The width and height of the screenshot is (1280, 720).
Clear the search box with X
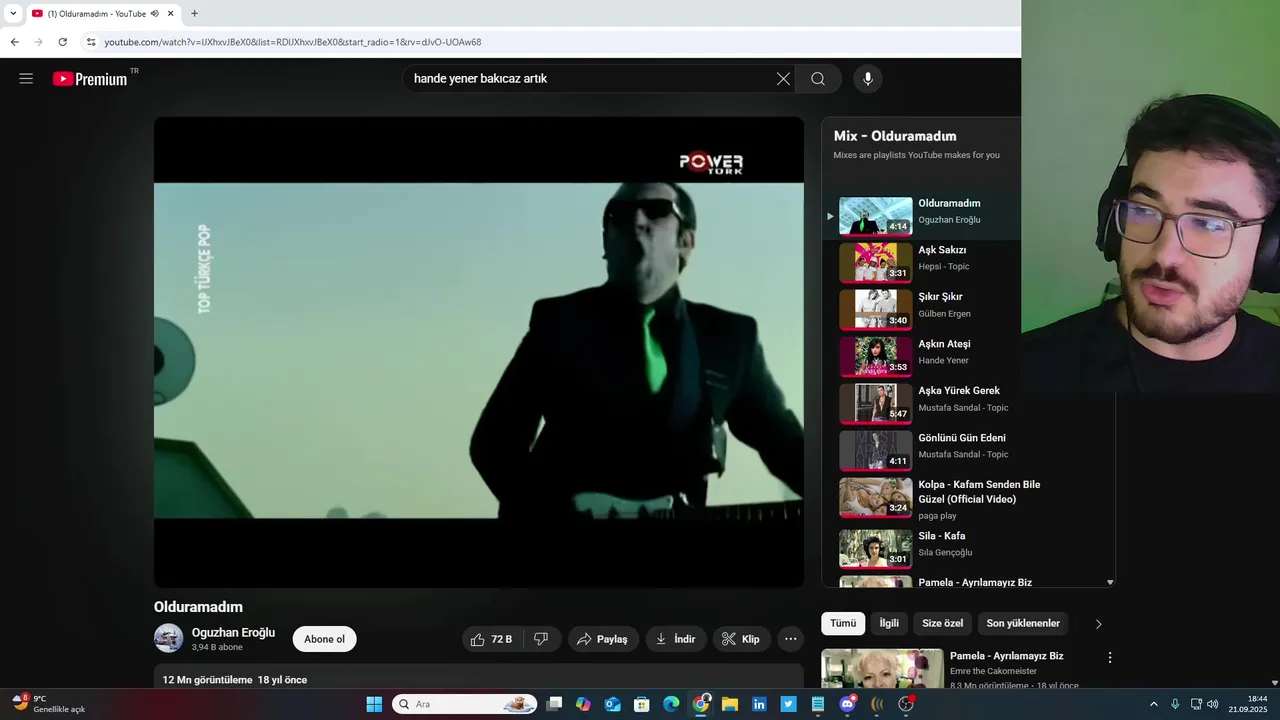point(783,79)
